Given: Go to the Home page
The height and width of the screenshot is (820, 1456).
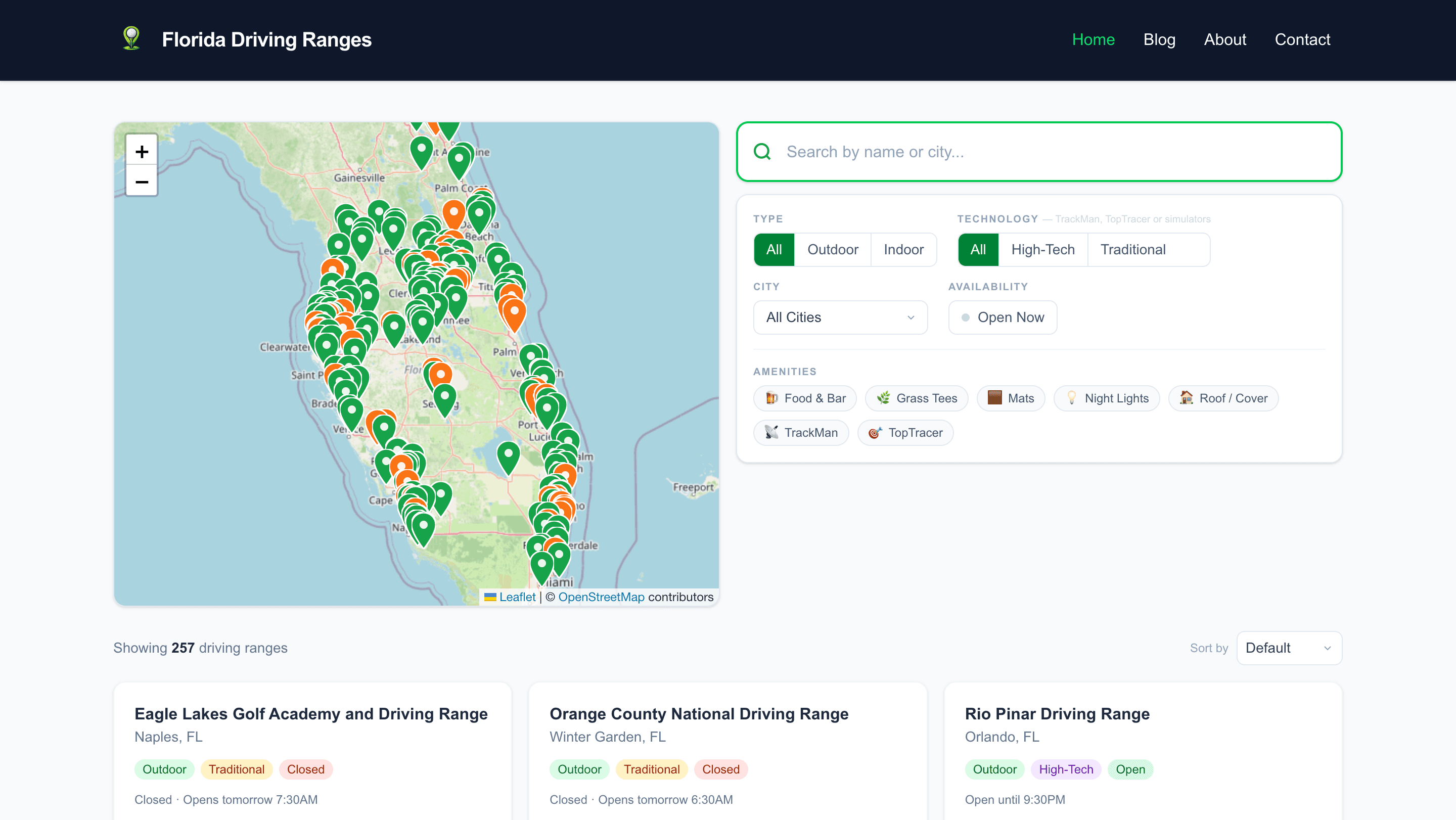Looking at the screenshot, I should click(x=1093, y=39).
